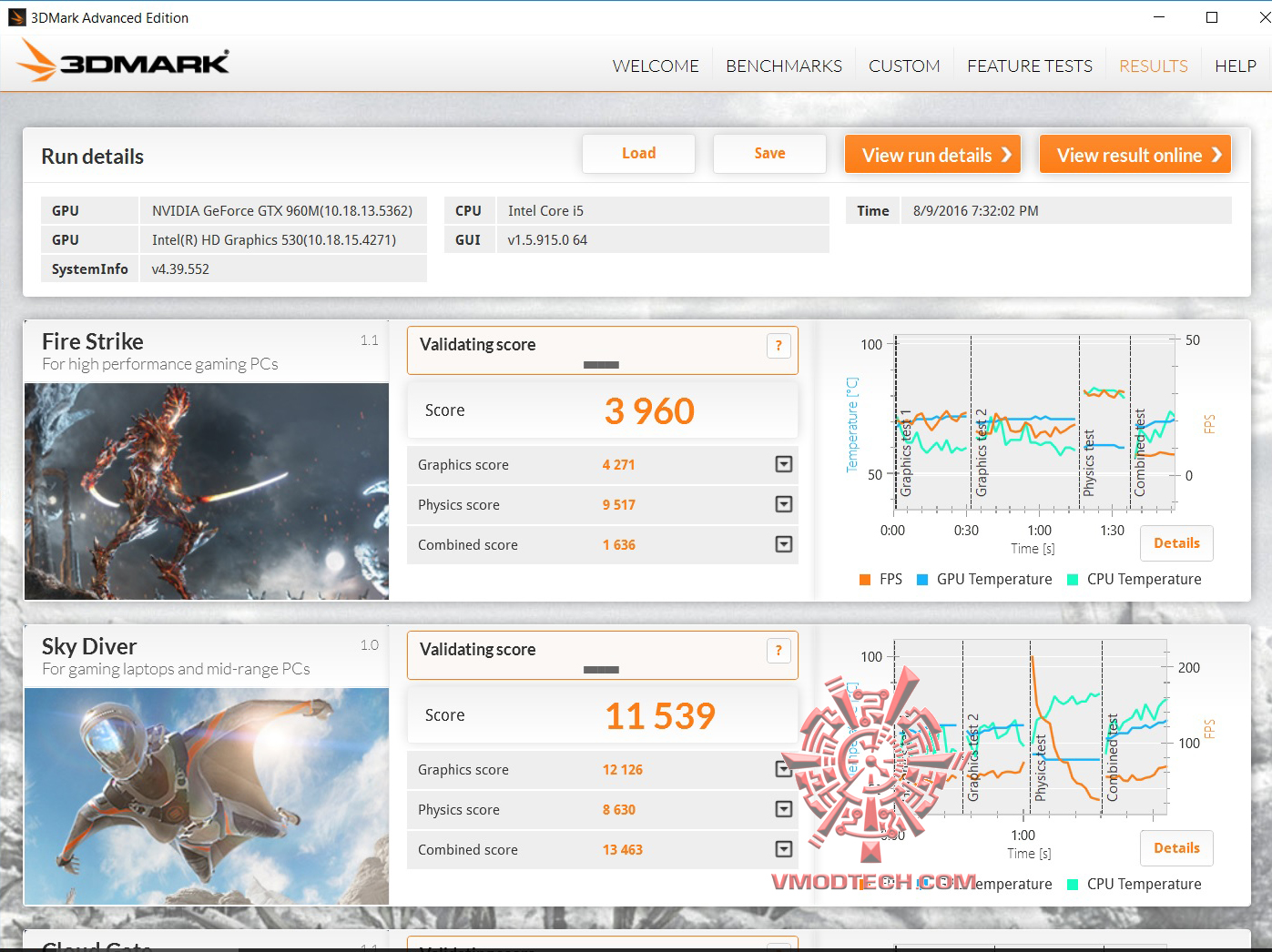Select the RESULTS tab
This screenshot has height=952, width=1272.
click(1154, 66)
